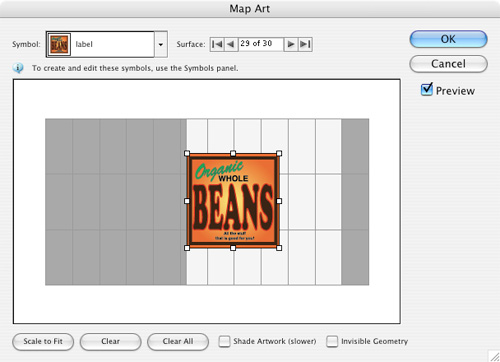Screen dimensions: 500x362
Task: Click the Clear button
Action: (x=110, y=342)
